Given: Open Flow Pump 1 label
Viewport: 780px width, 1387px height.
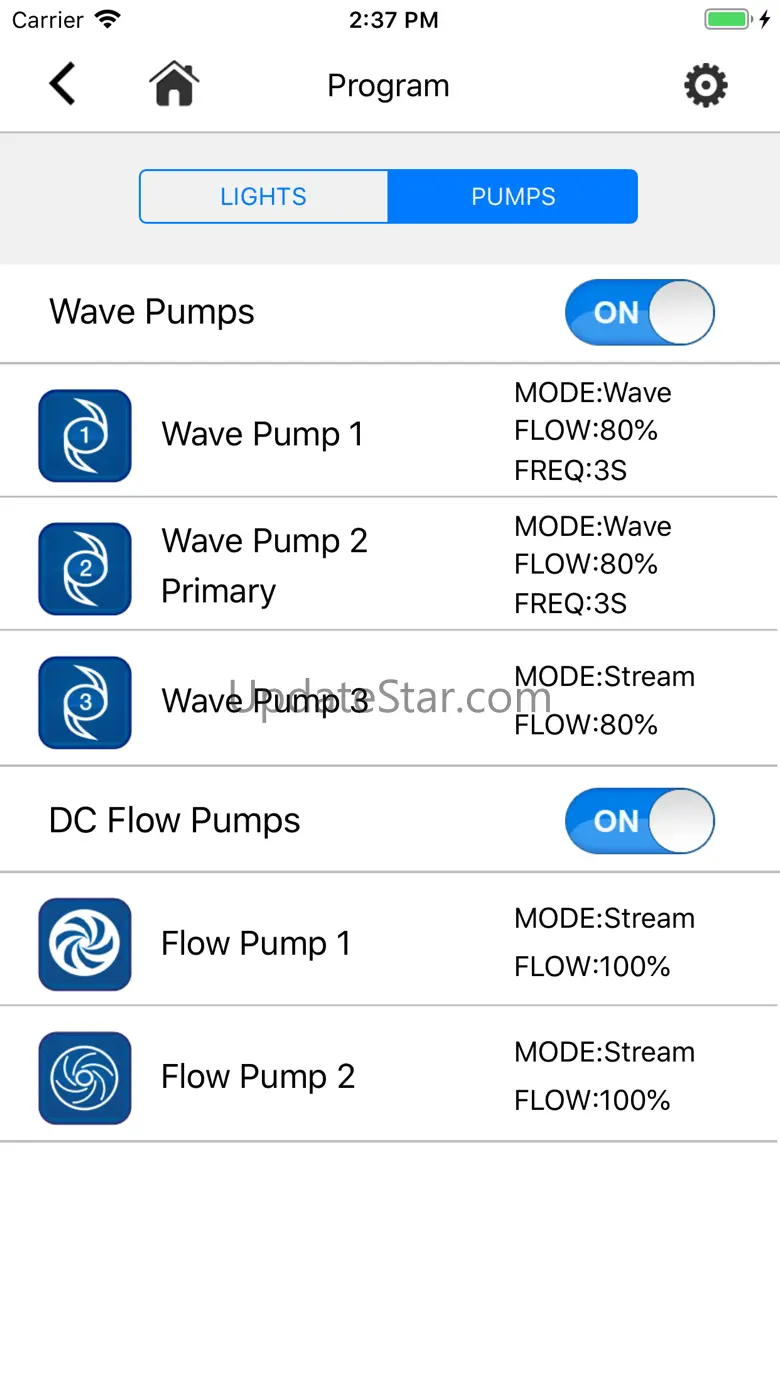Looking at the screenshot, I should tap(256, 944).
